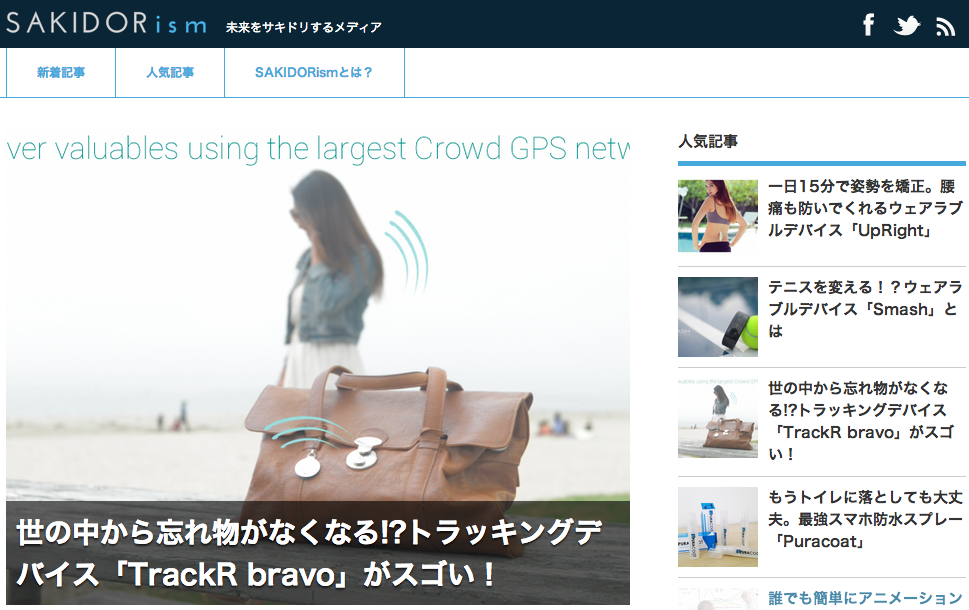Open the 人気記事 navigation tab

pos(170,72)
